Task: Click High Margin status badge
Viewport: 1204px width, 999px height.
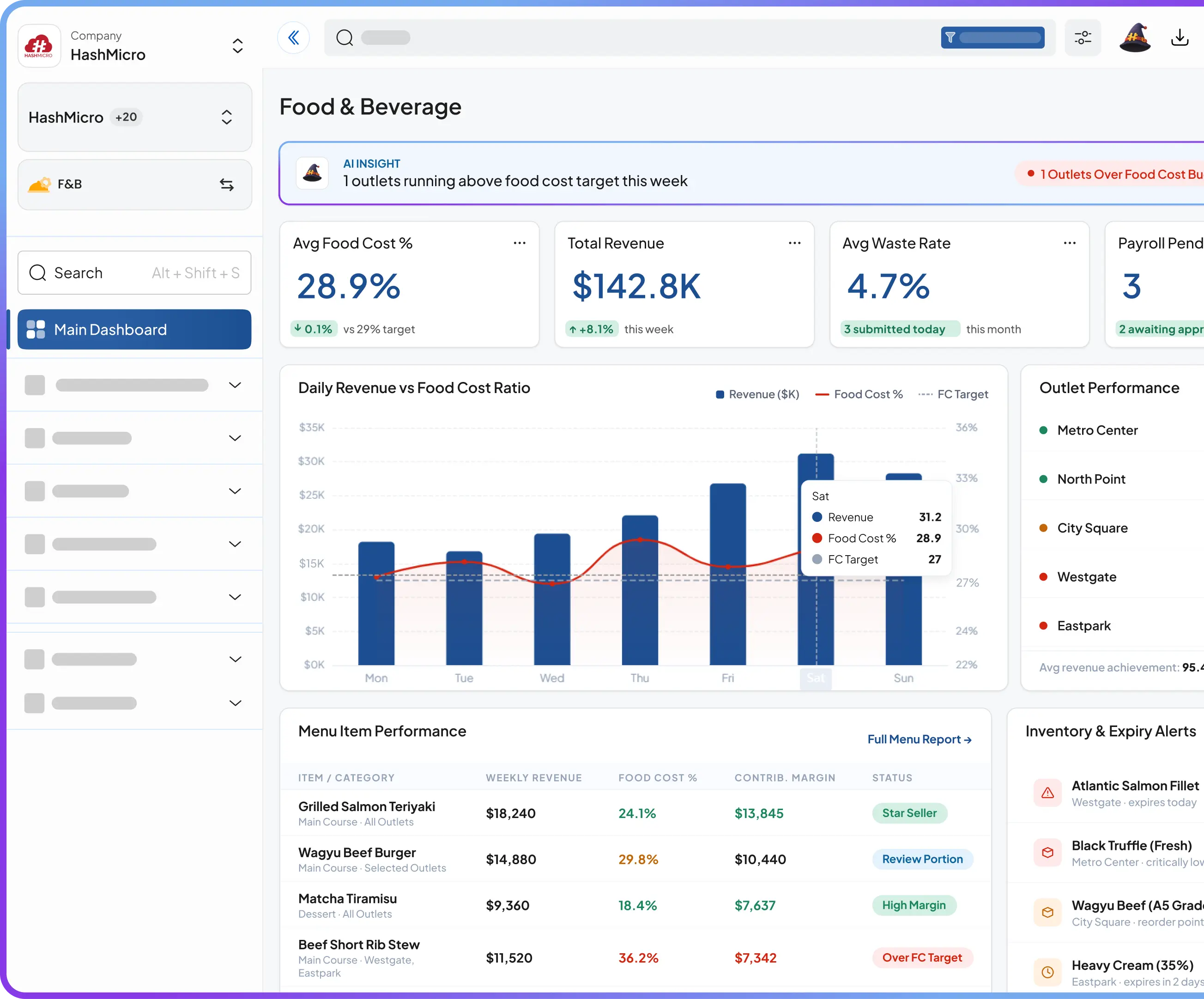Action: click(x=914, y=905)
